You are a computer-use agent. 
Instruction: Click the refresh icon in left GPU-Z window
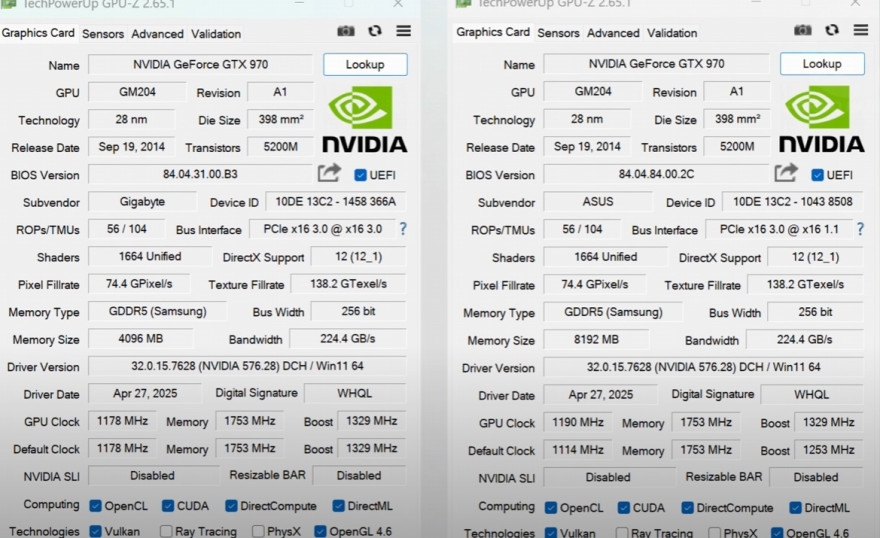(374, 31)
